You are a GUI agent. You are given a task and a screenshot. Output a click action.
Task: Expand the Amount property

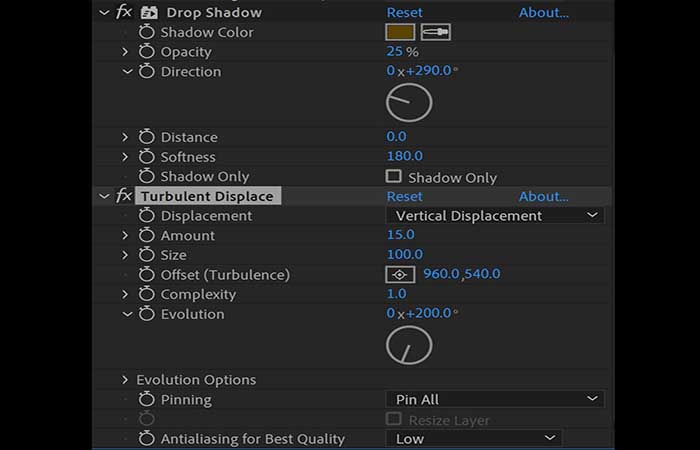[x=125, y=235]
